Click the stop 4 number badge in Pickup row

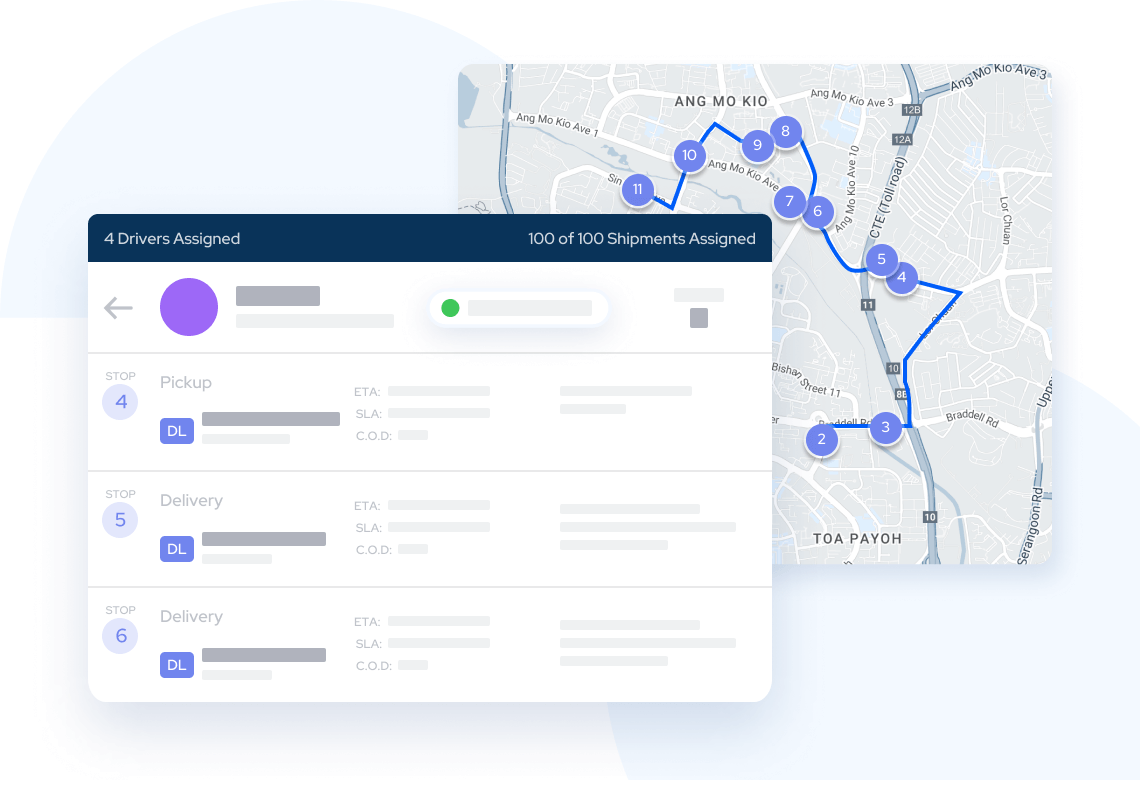point(120,402)
